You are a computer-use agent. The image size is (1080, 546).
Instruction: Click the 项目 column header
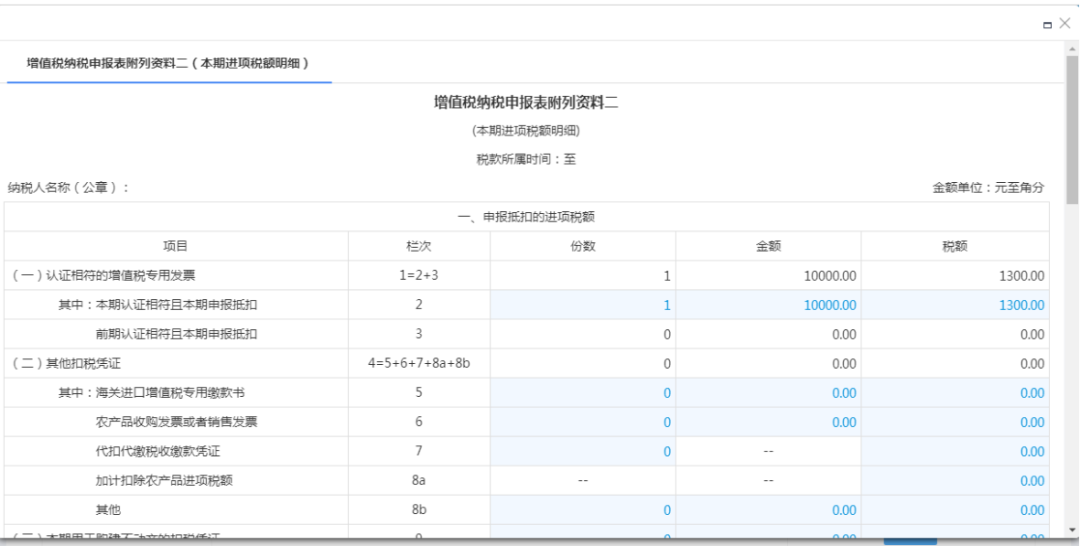176,246
